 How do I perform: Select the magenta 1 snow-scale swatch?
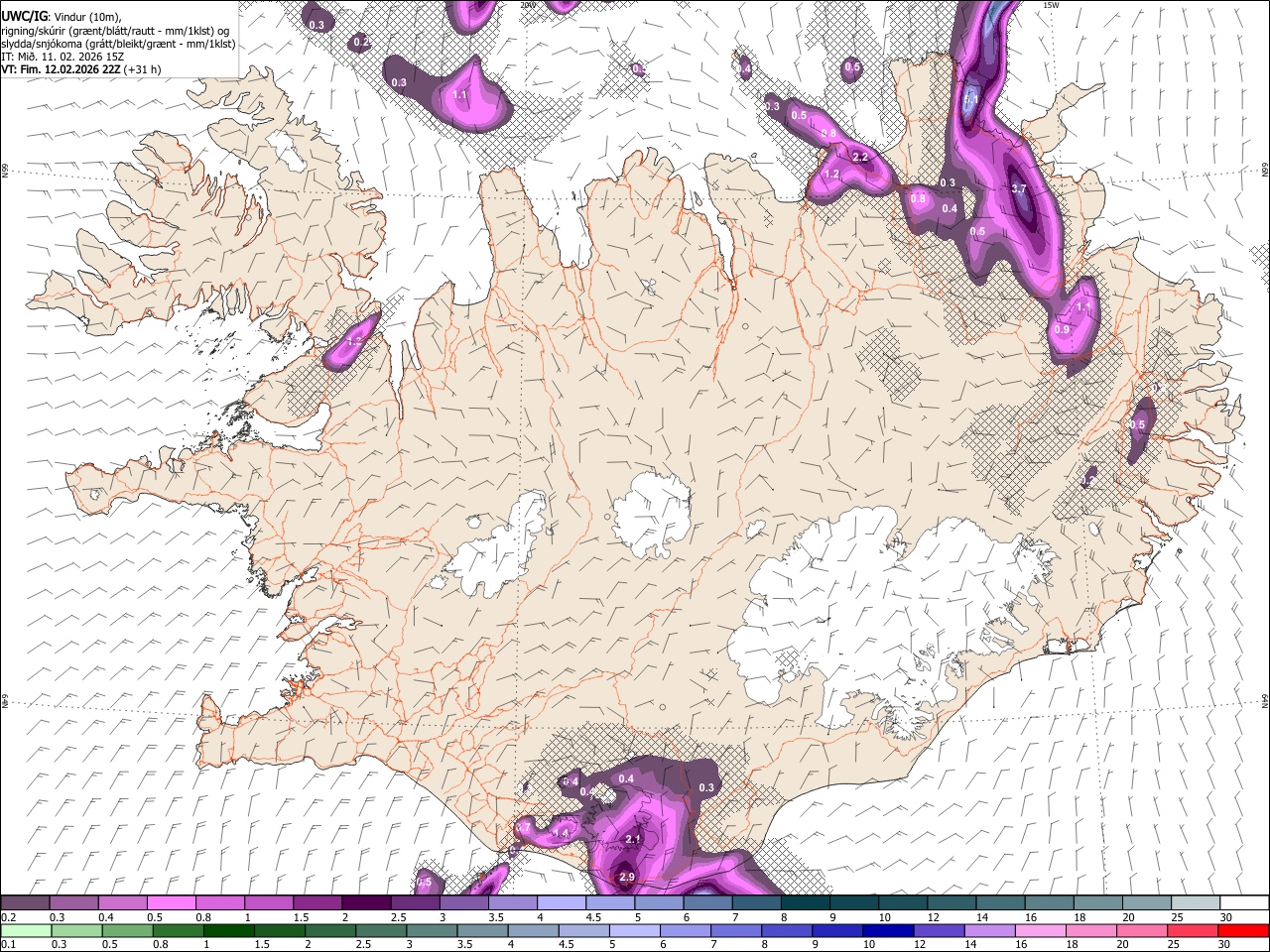click(x=269, y=903)
